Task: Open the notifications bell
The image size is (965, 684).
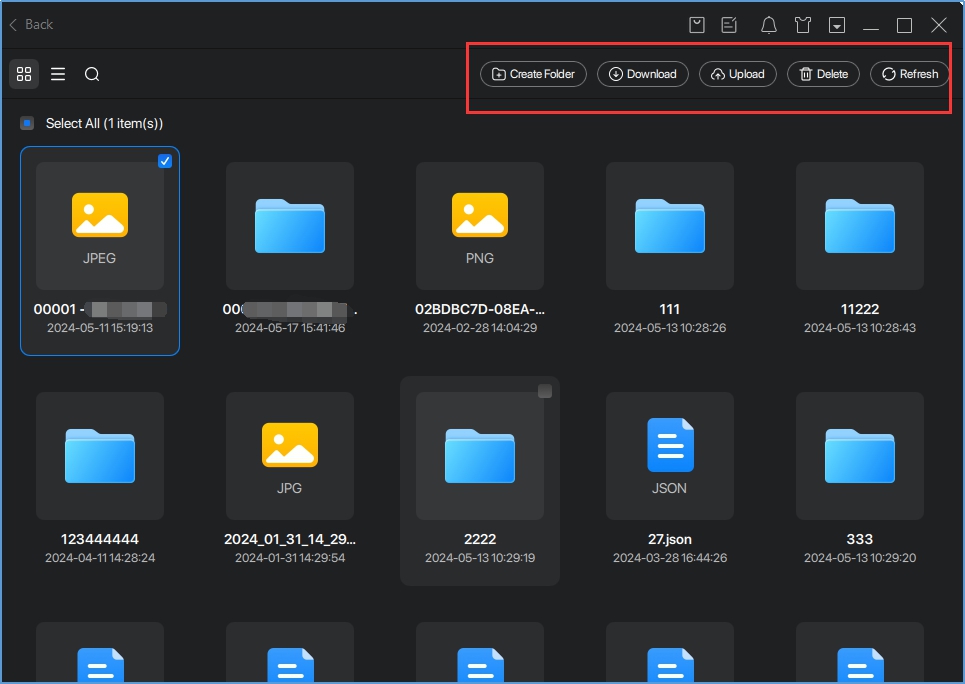Action: coord(768,25)
